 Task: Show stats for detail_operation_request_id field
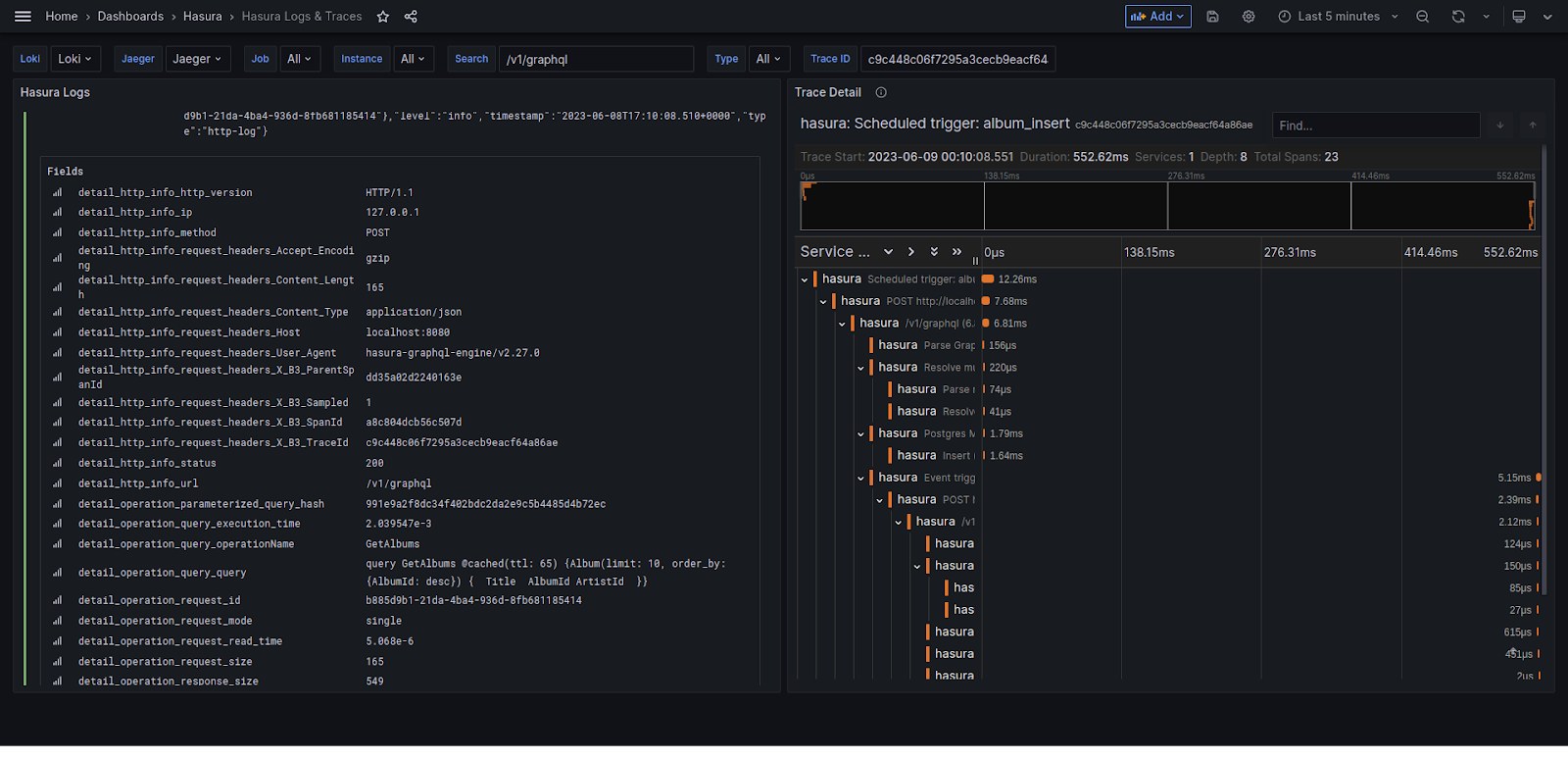pyautogui.click(x=58, y=601)
